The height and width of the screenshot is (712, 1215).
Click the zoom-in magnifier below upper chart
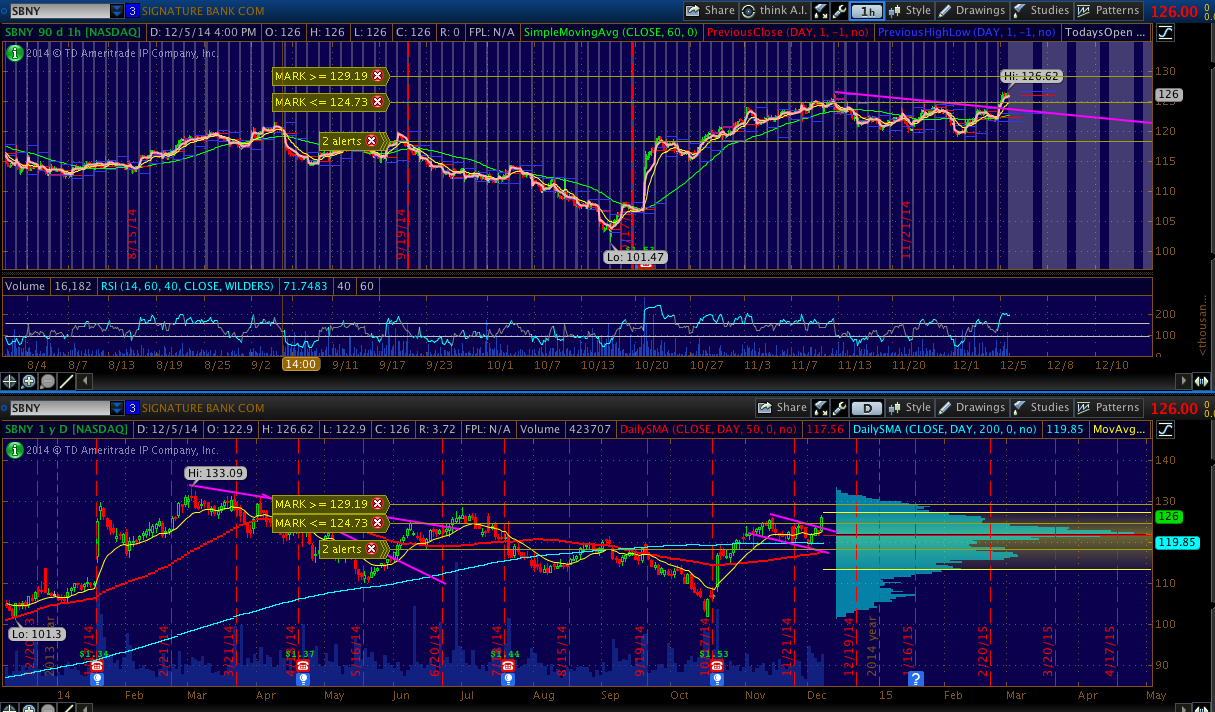point(30,380)
